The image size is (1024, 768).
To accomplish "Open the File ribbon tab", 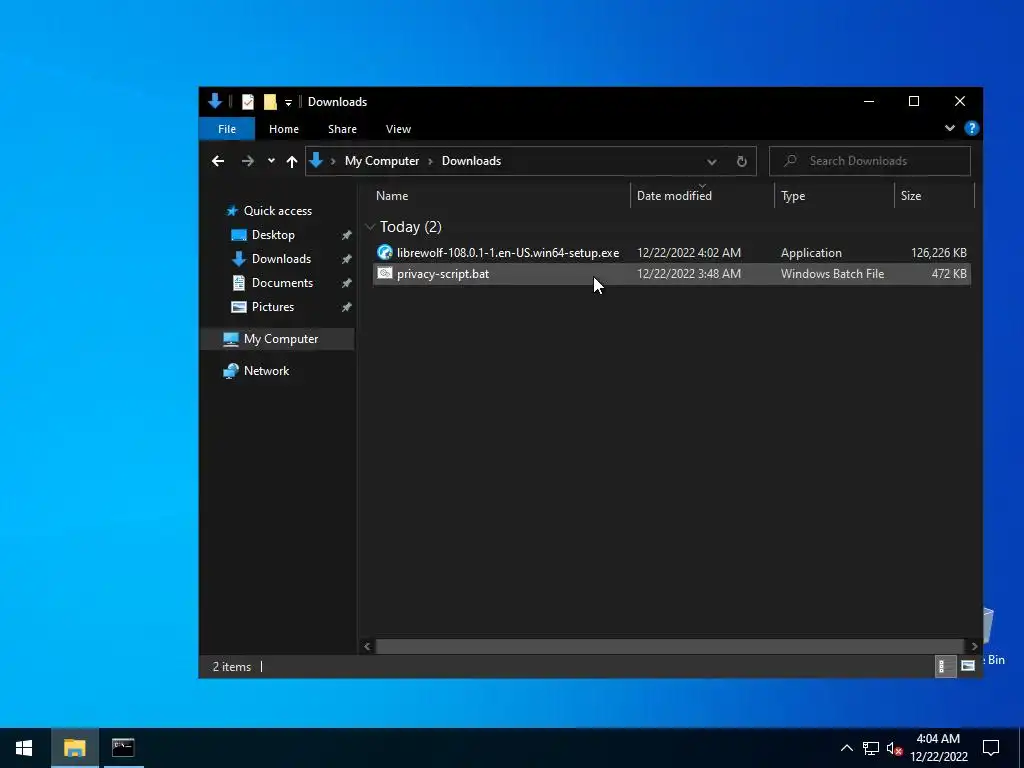I will (x=227, y=129).
